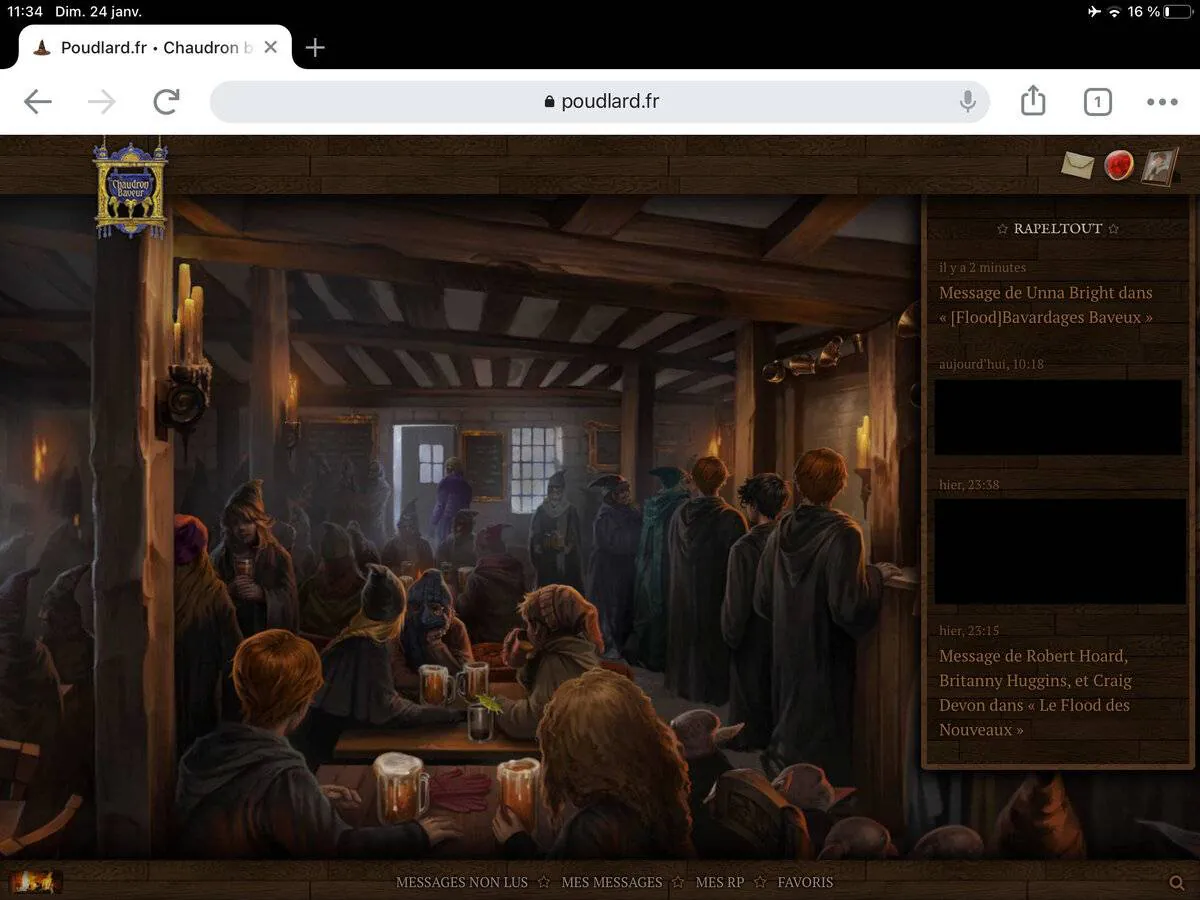Open the browser three-dot menu
The width and height of the screenshot is (1200, 900).
click(x=1162, y=101)
